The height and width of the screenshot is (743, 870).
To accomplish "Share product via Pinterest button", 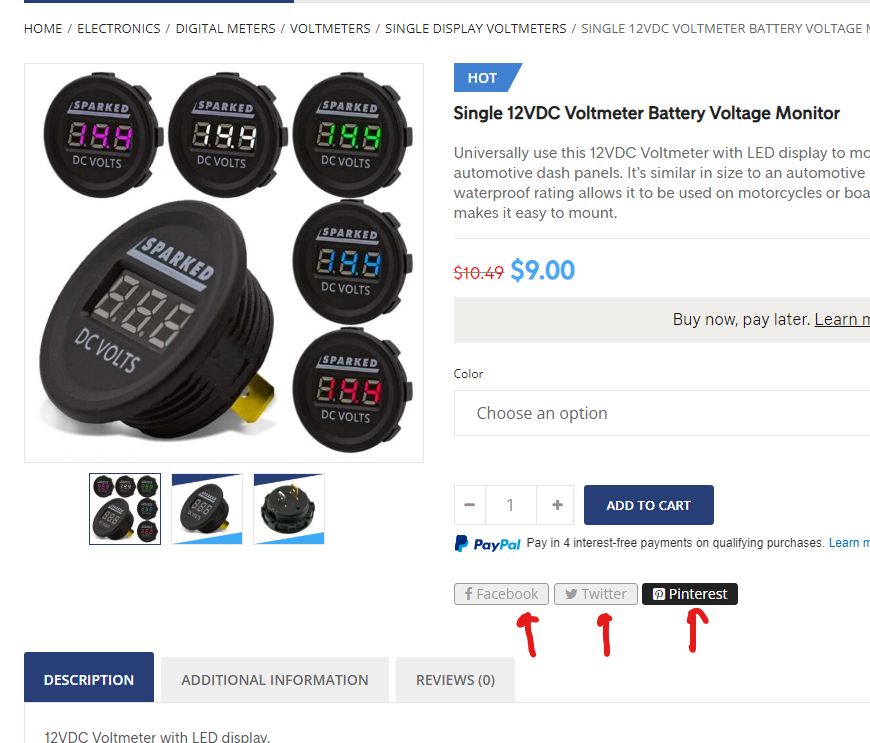I will [690, 594].
